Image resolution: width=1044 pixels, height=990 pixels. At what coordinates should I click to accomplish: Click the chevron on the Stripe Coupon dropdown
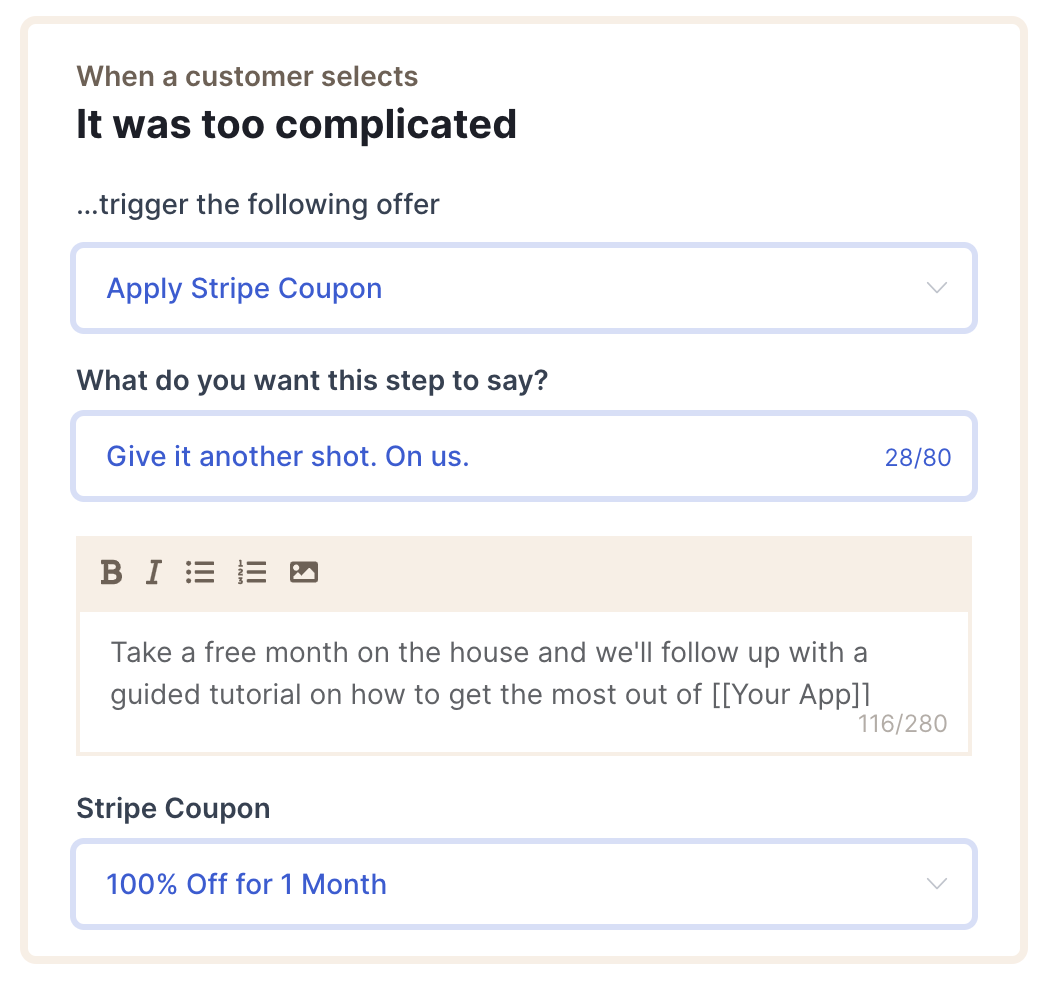[937, 884]
